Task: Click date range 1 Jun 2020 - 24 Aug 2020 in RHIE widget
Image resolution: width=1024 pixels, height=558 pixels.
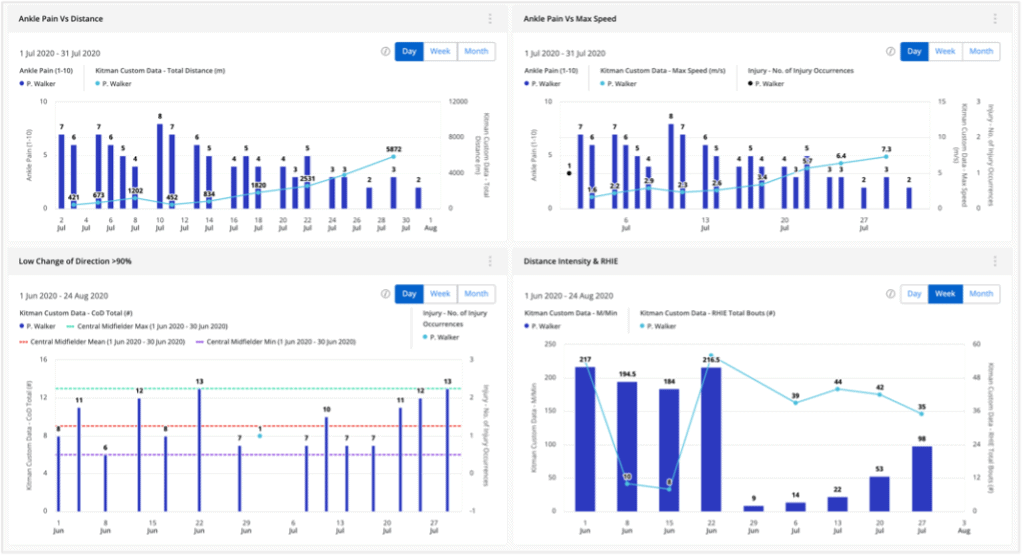Action: coord(568,296)
